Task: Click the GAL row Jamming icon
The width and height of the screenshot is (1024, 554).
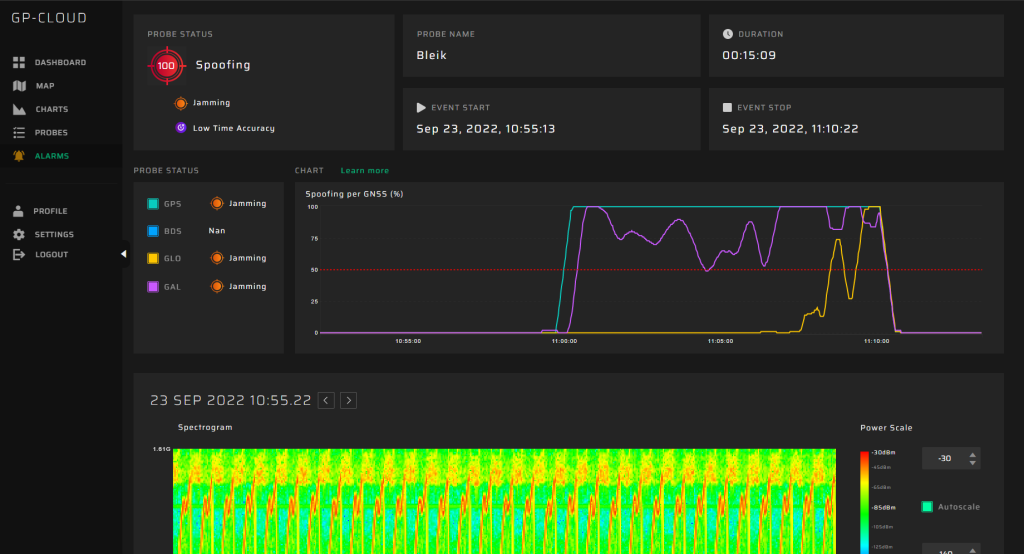Action: point(217,286)
